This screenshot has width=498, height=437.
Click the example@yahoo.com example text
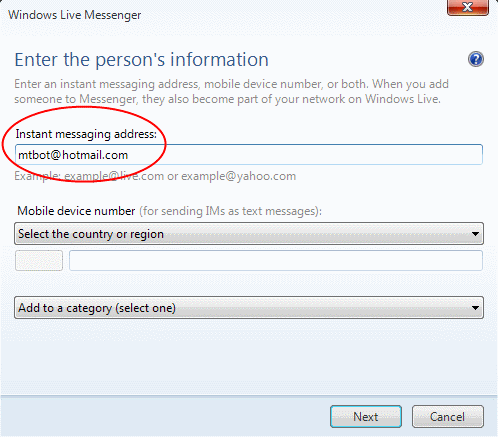click(x=238, y=176)
